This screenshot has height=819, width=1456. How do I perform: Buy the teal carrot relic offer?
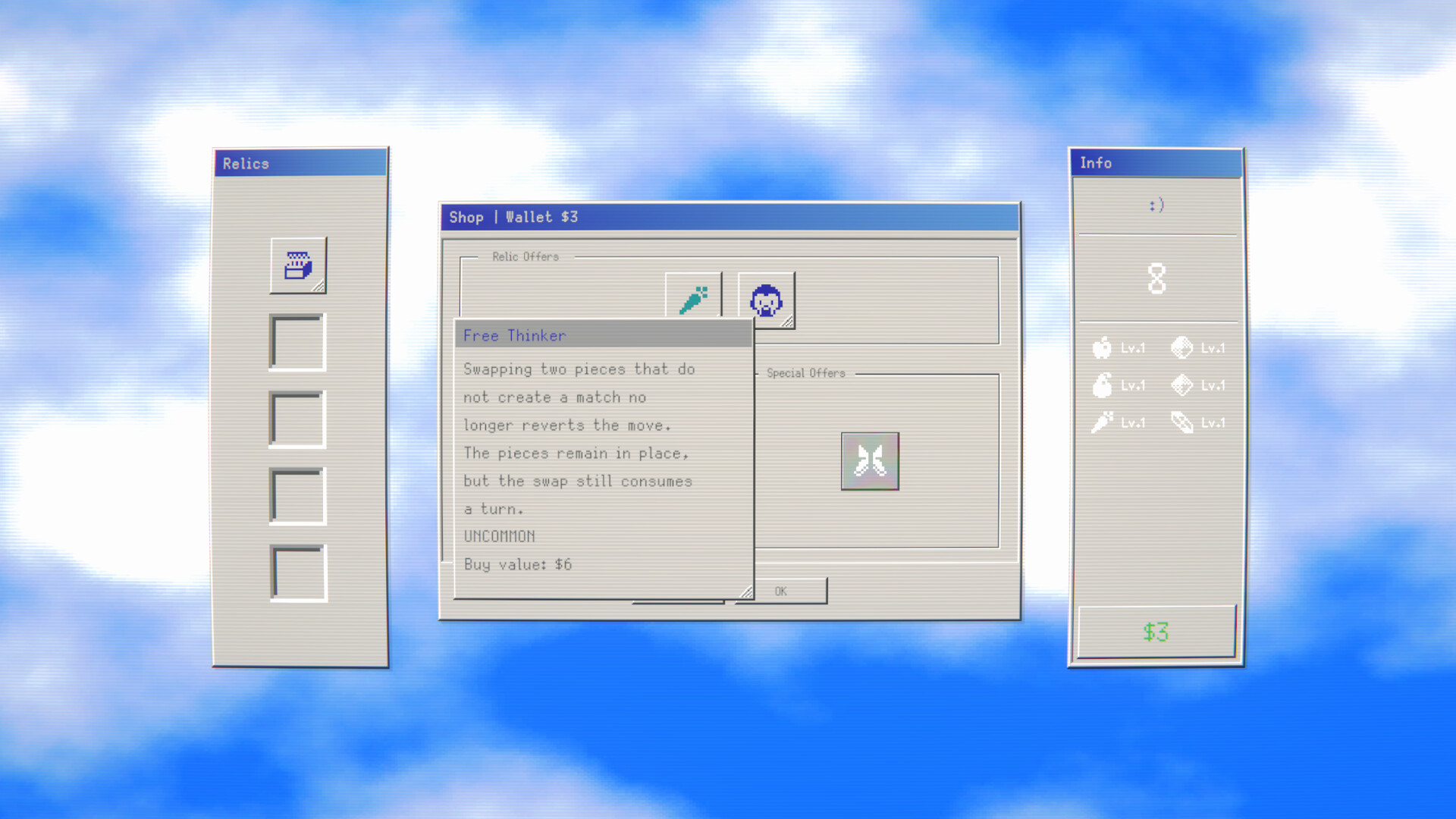(x=693, y=296)
